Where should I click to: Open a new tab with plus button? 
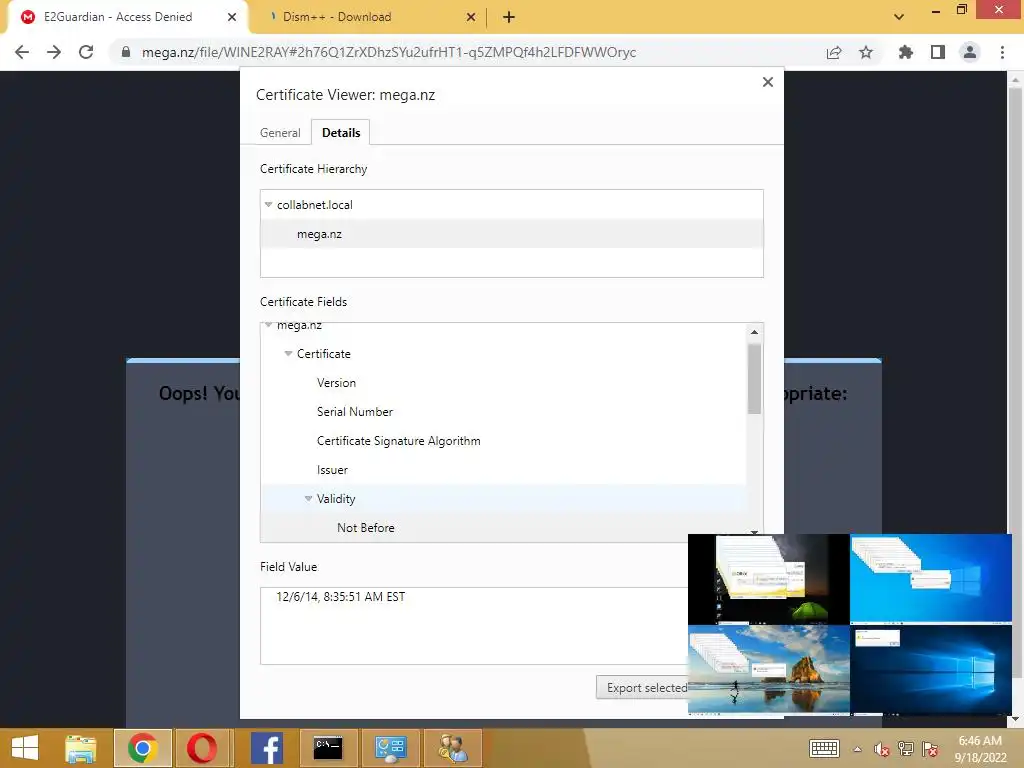pos(509,17)
